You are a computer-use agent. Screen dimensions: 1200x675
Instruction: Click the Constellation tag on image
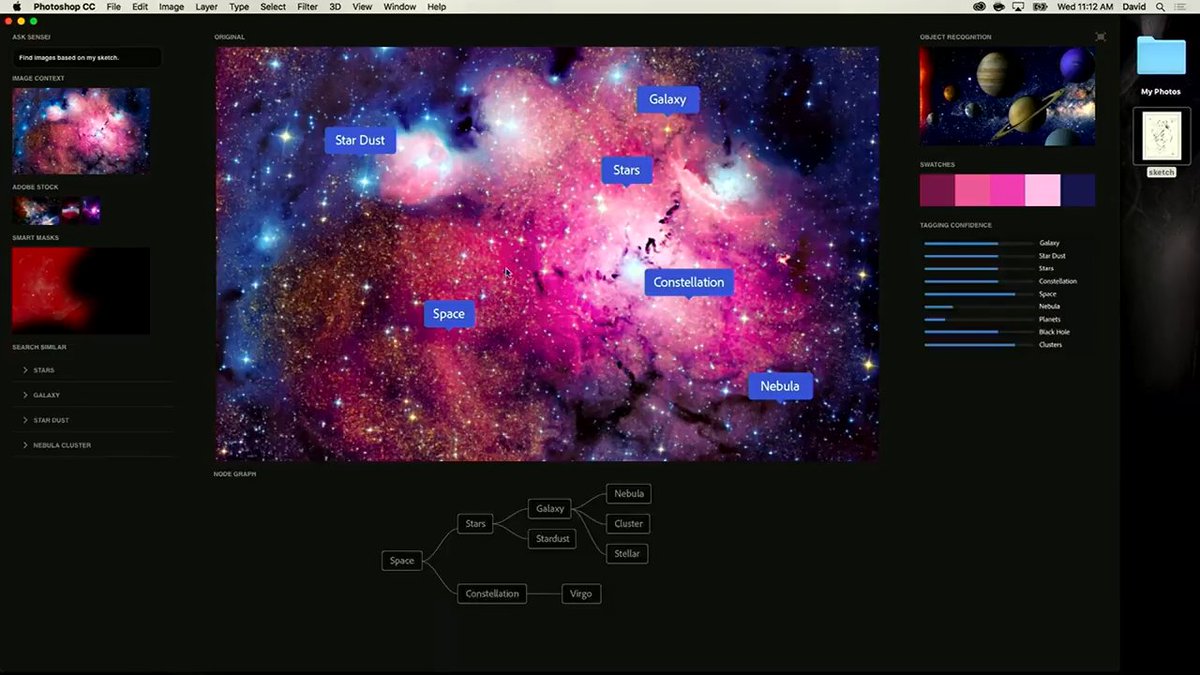689,283
